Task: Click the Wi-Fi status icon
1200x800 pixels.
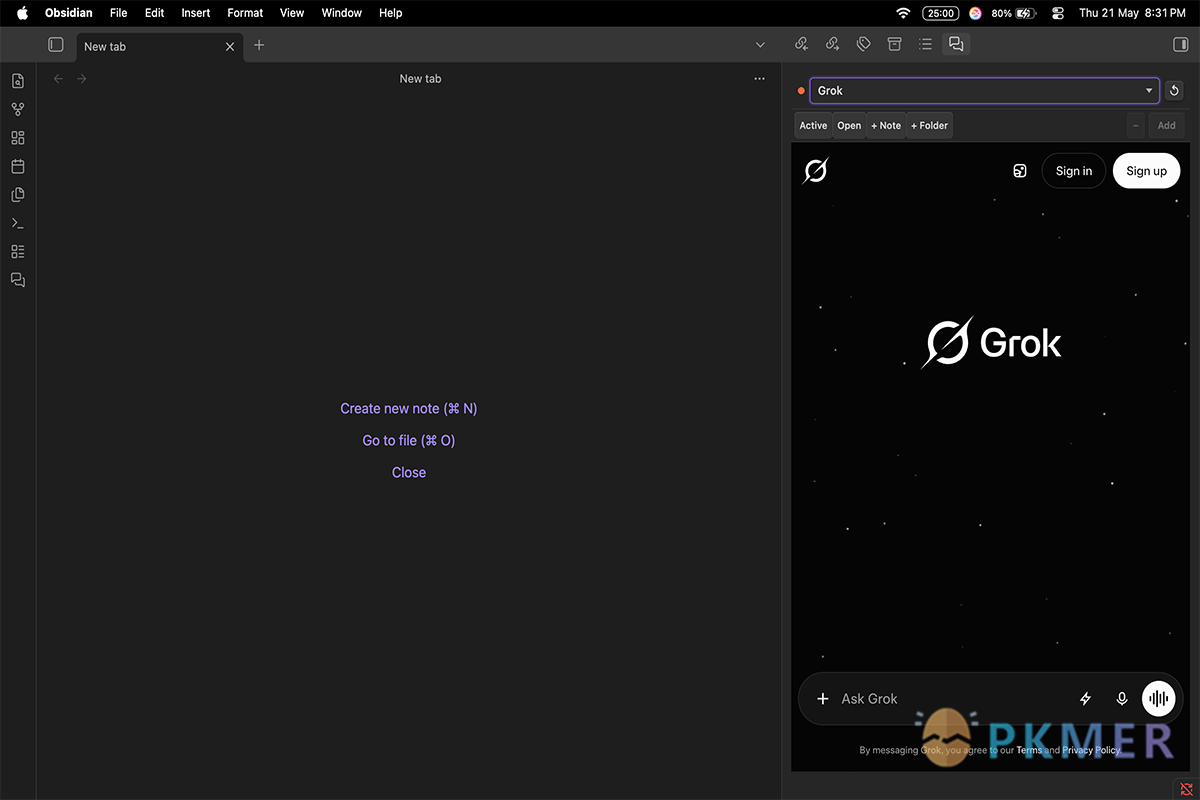Action: pos(903,13)
